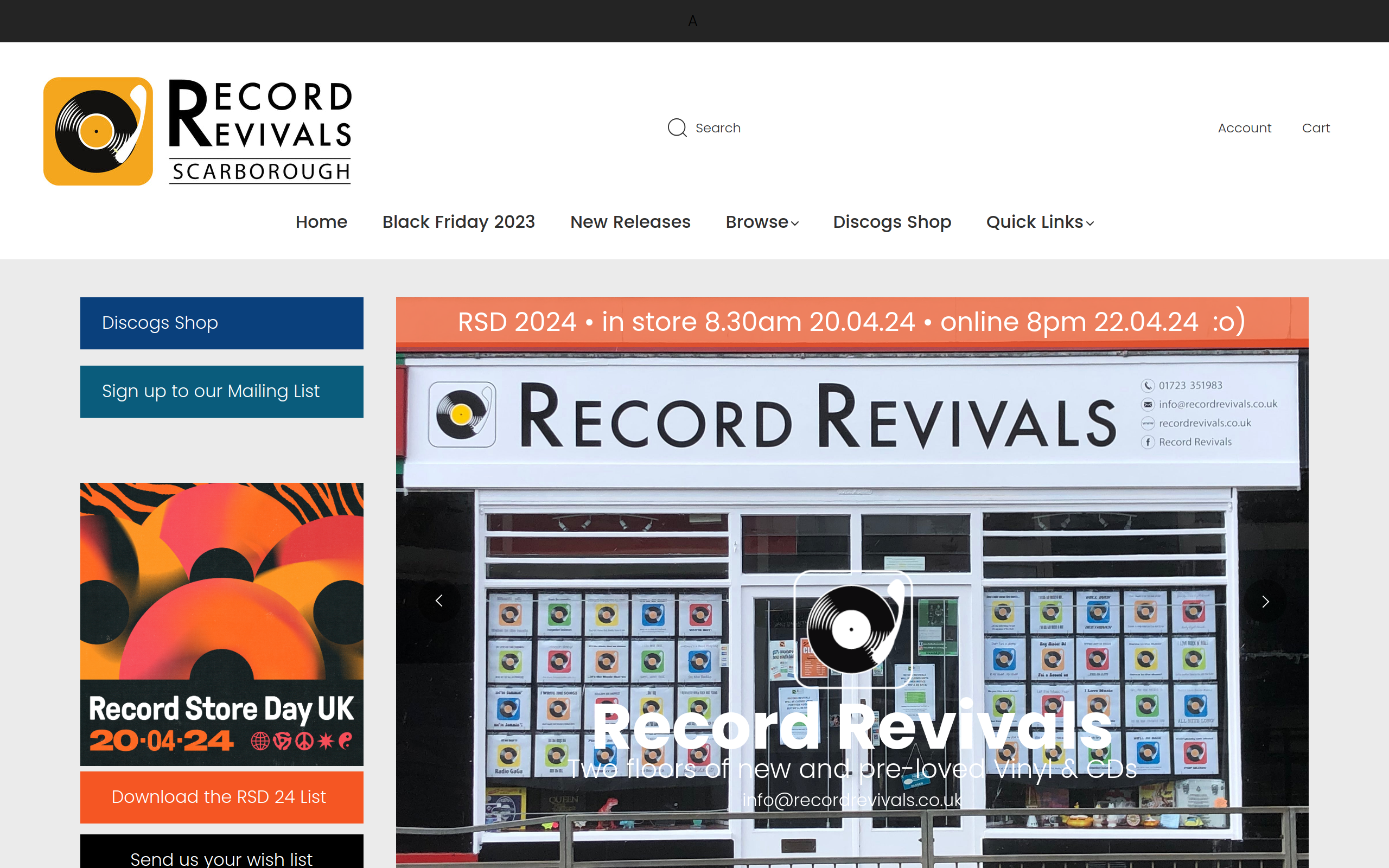Image resolution: width=1389 pixels, height=868 pixels.
Task: Click the Download the RSD 24 List button
Action: tap(221, 797)
